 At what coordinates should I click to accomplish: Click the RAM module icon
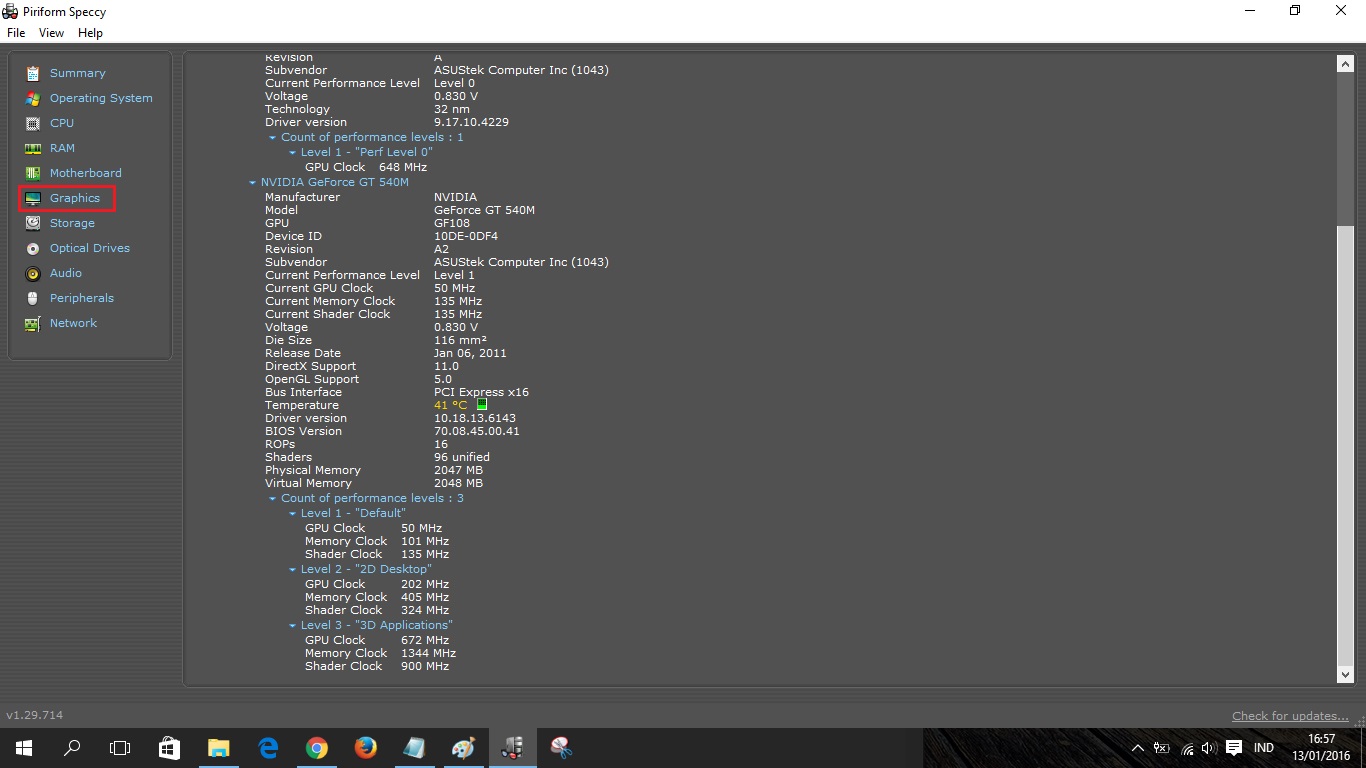33,148
